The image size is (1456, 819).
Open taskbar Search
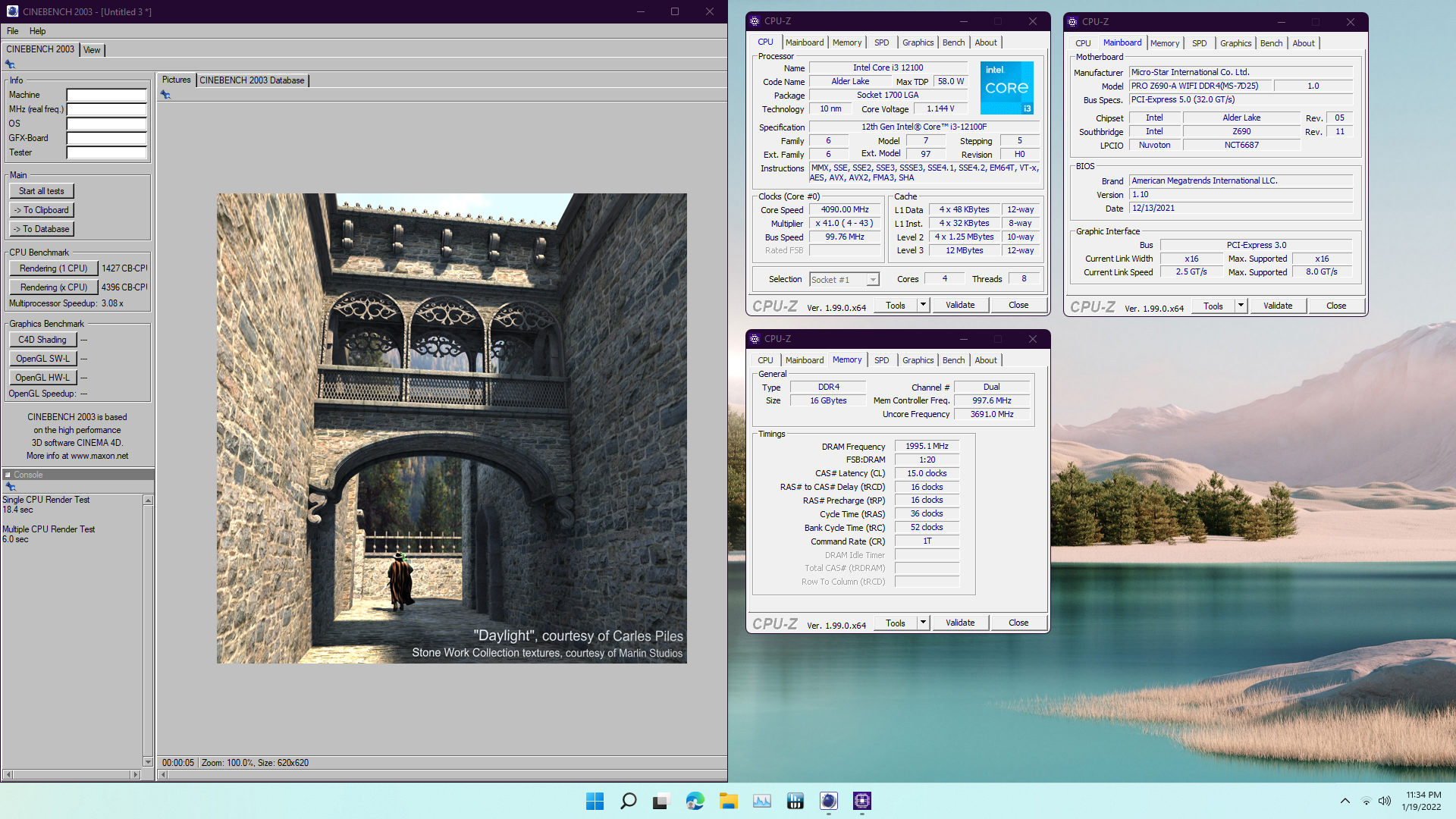[628, 801]
